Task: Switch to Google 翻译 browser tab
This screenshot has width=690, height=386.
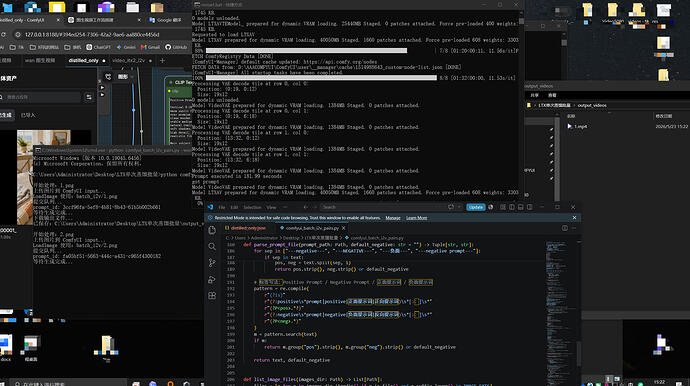Action: pos(165,20)
